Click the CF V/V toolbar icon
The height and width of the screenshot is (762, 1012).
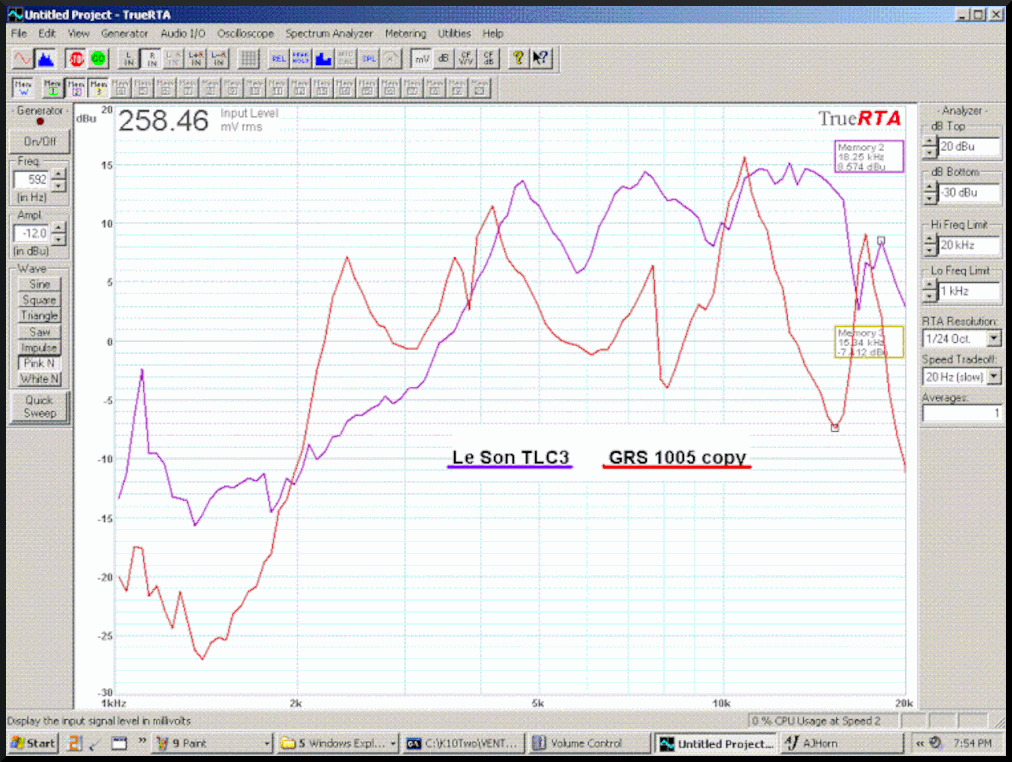[x=466, y=59]
